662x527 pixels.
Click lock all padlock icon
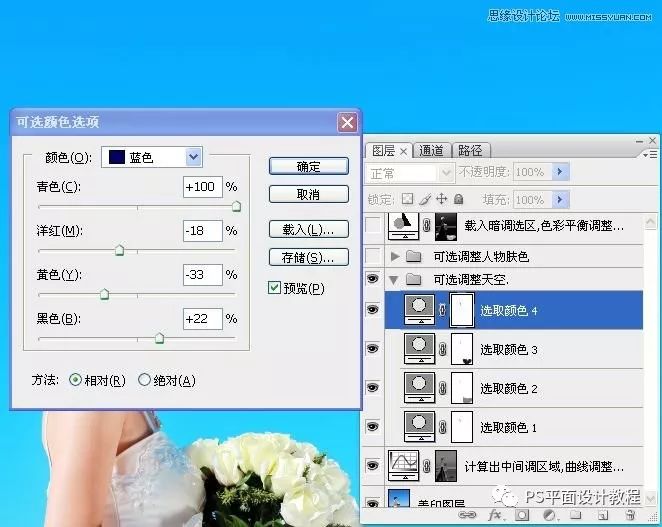[x=459, y=199]
